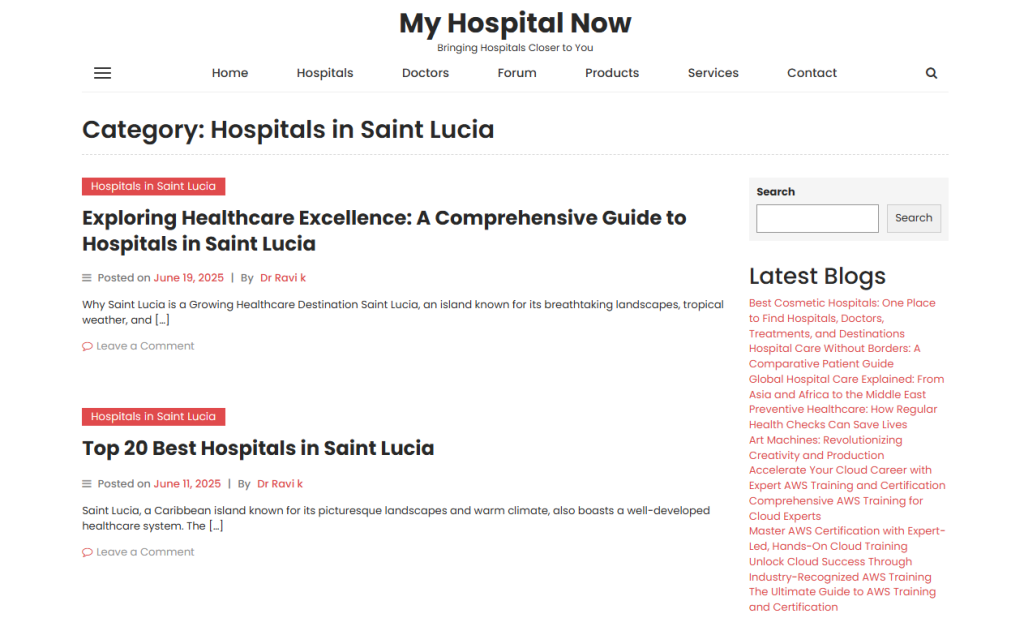Screen dimensions: 1024x618
Task: Go to the Hospitals menu item
Action: (325, 73)
